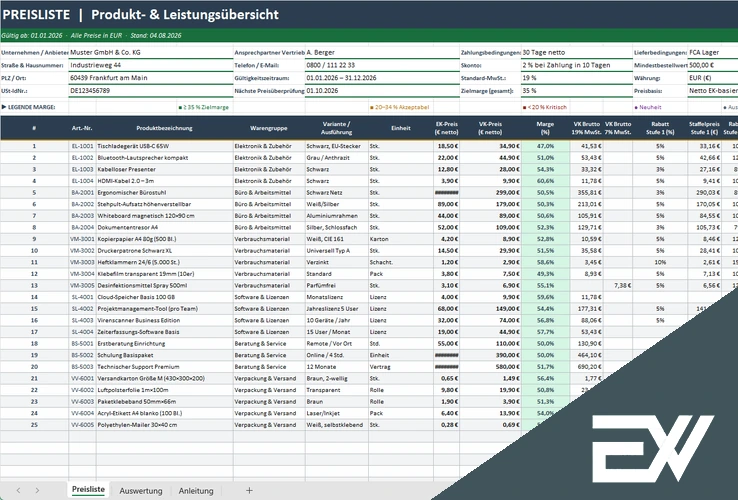The width and height of the screenshot is (738, 500).
Task: Select cell Tischladegerät USB-C 65W
Action: tap(165, 146)
